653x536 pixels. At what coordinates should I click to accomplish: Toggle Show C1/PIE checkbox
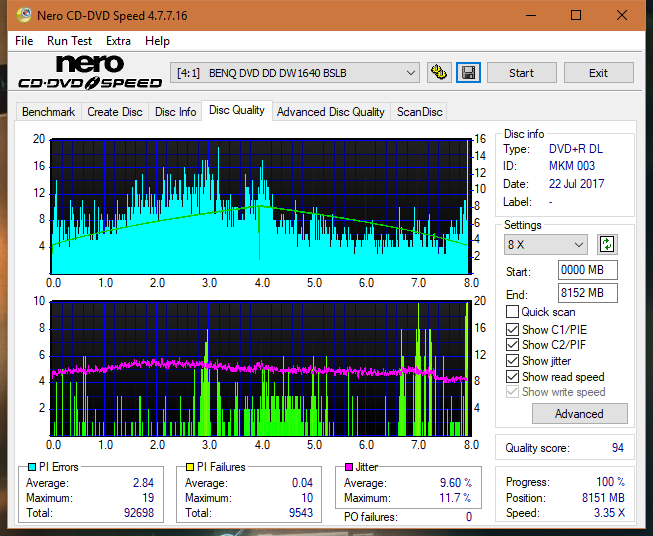[512, 329]
